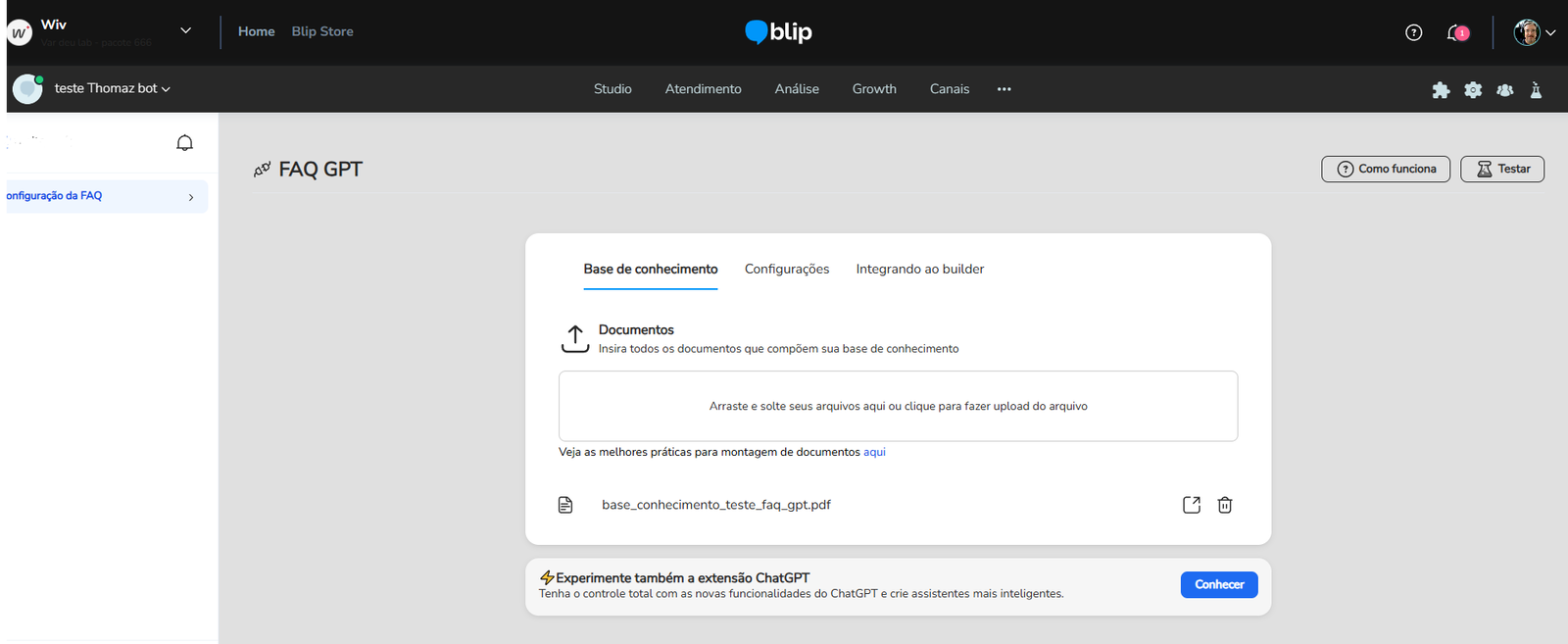Open the Growth menu
The width and height of the screenshot is (1568, 644).
coord(874,89)
